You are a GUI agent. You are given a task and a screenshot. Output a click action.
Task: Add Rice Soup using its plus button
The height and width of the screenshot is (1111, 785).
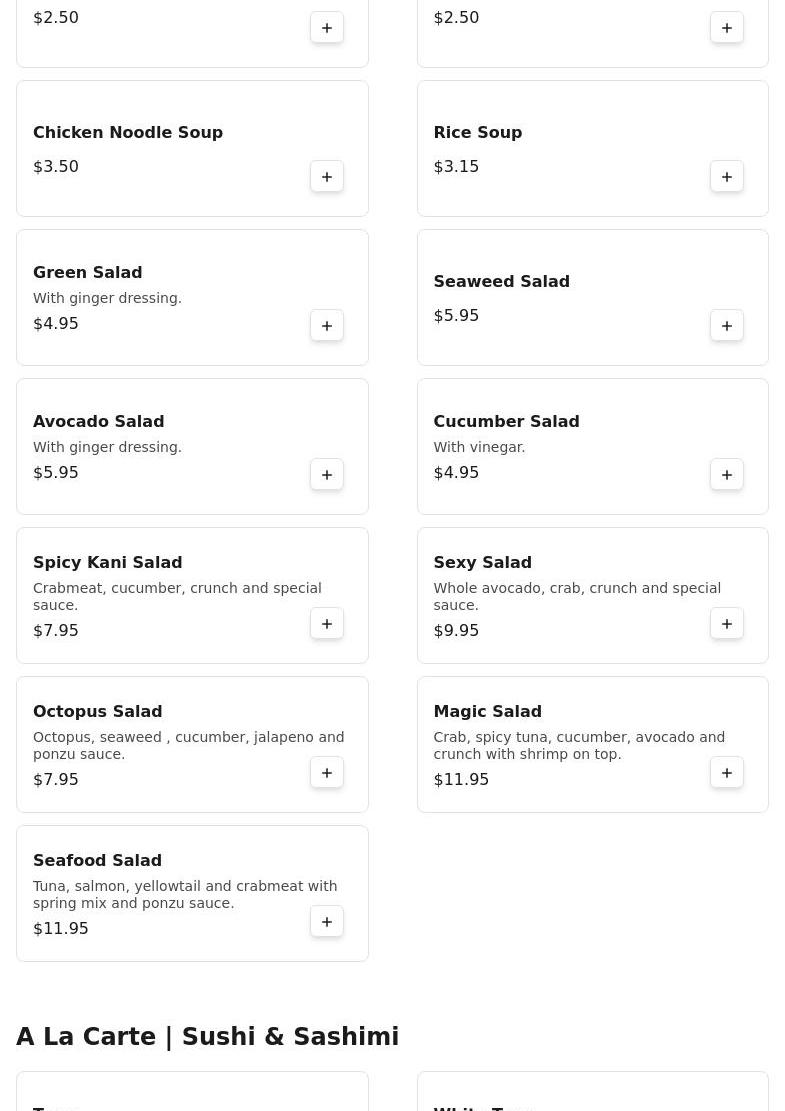(x=727, y=177)
